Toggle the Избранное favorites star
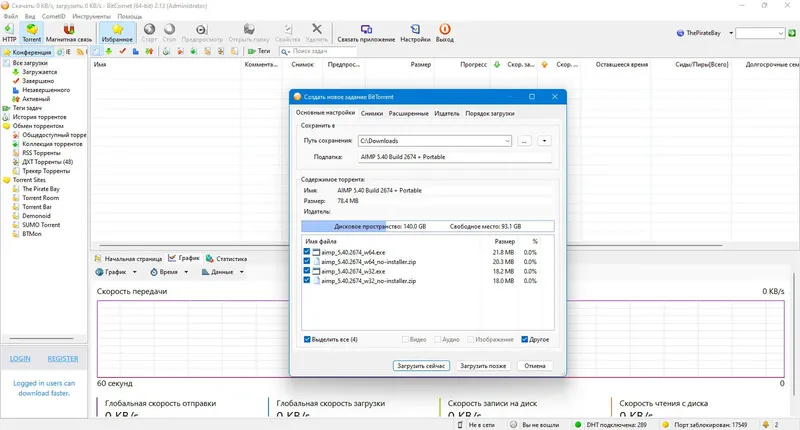This screenshot has width=800, height=430. [117, 33]
